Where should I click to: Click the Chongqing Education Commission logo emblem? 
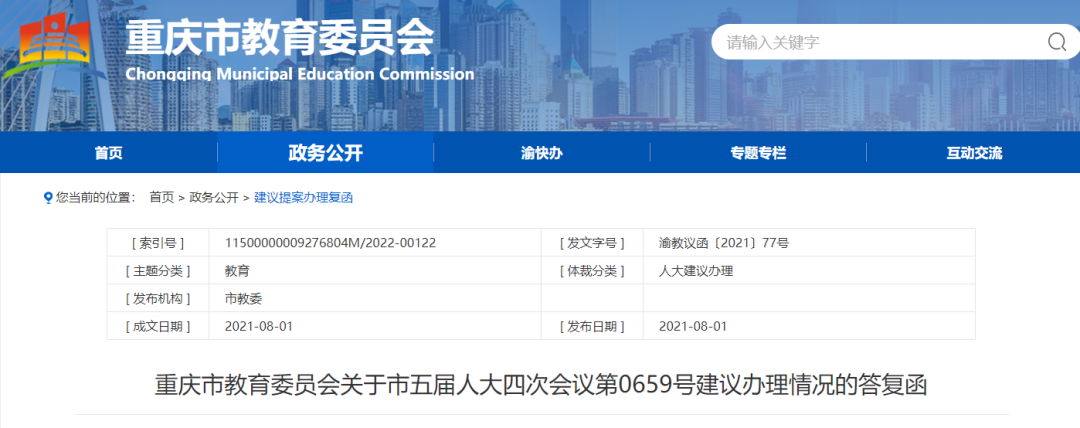point(54,46)
